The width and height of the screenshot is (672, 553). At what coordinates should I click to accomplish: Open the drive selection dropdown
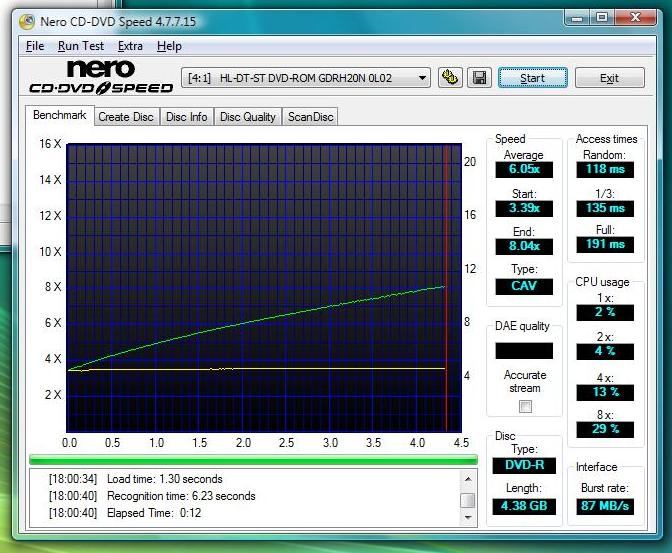point(306,78)
